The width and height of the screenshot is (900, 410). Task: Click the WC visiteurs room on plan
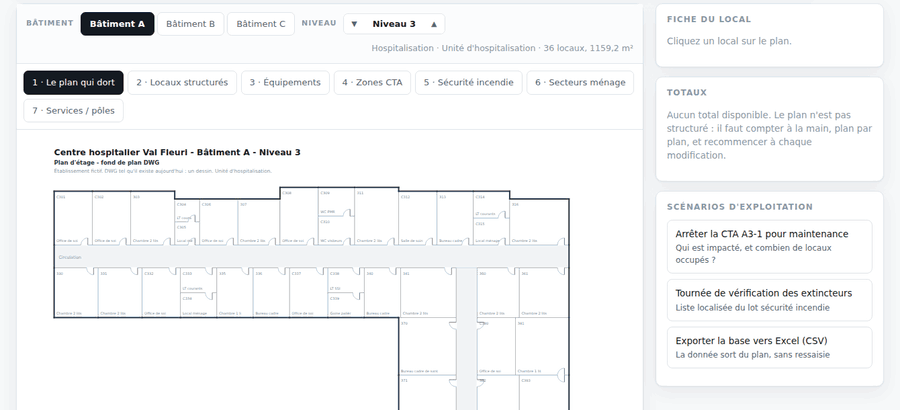coord(336,231)
